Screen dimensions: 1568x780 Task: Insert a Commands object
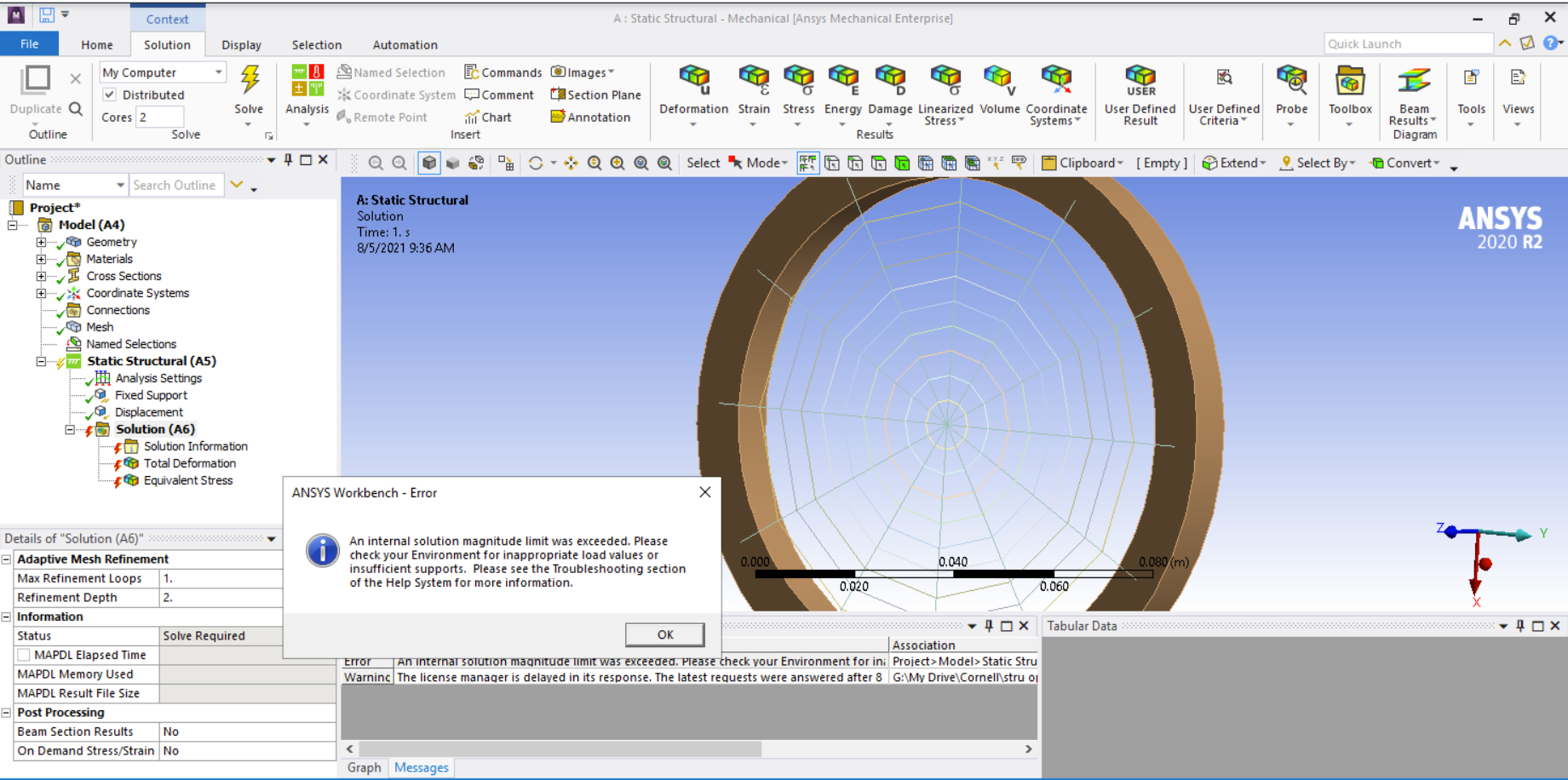pos(503,72)
